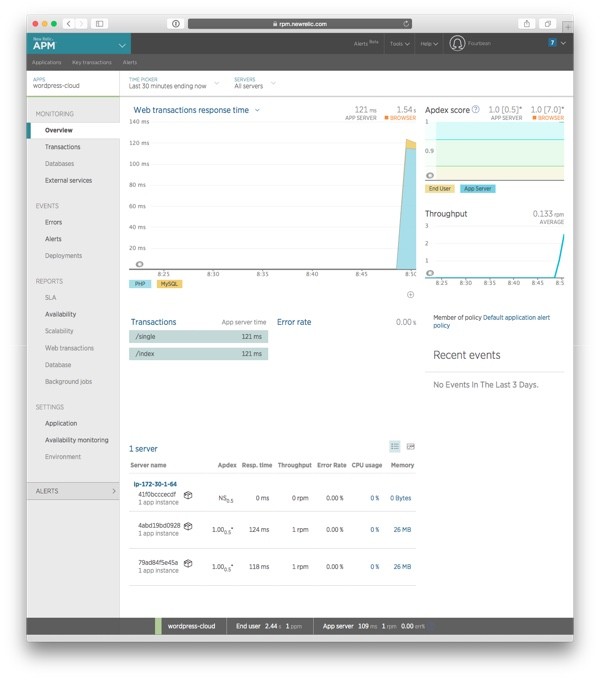Open Availability monitoring settings
The height and width of the screenshot is (683, 600).
pos(77,440)
